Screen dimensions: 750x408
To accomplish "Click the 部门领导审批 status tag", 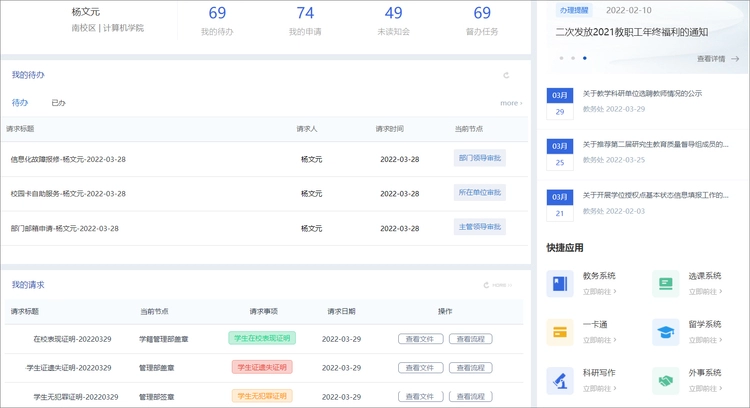I will [480, 158].
